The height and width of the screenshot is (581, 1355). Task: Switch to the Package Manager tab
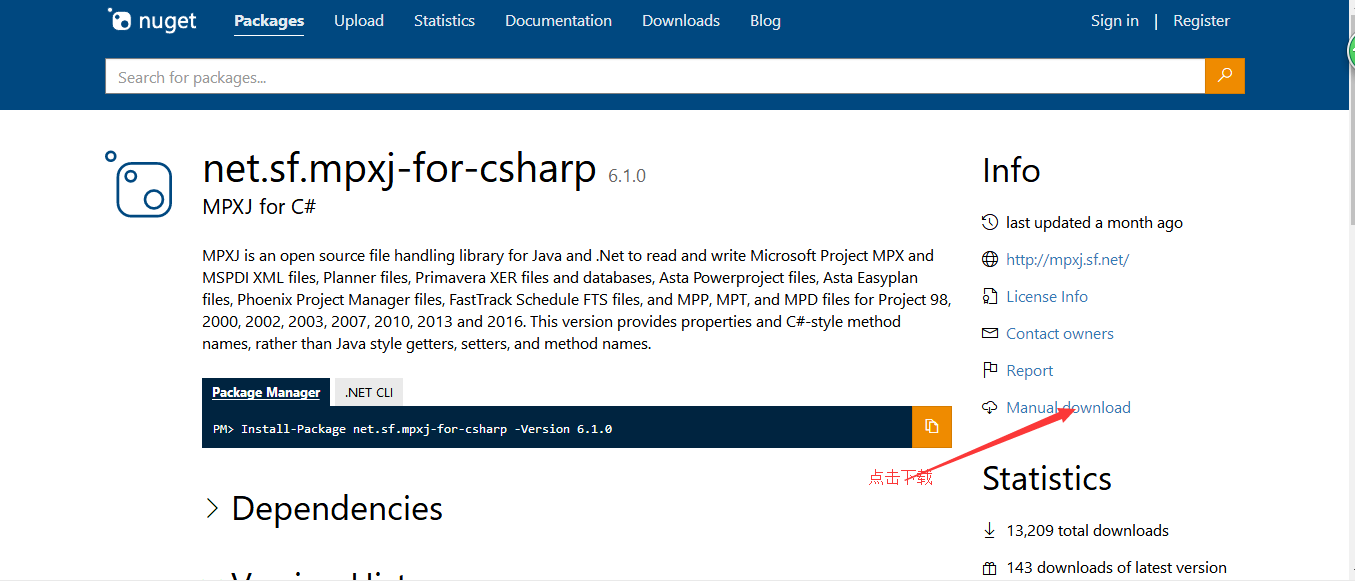pos(266,392)
